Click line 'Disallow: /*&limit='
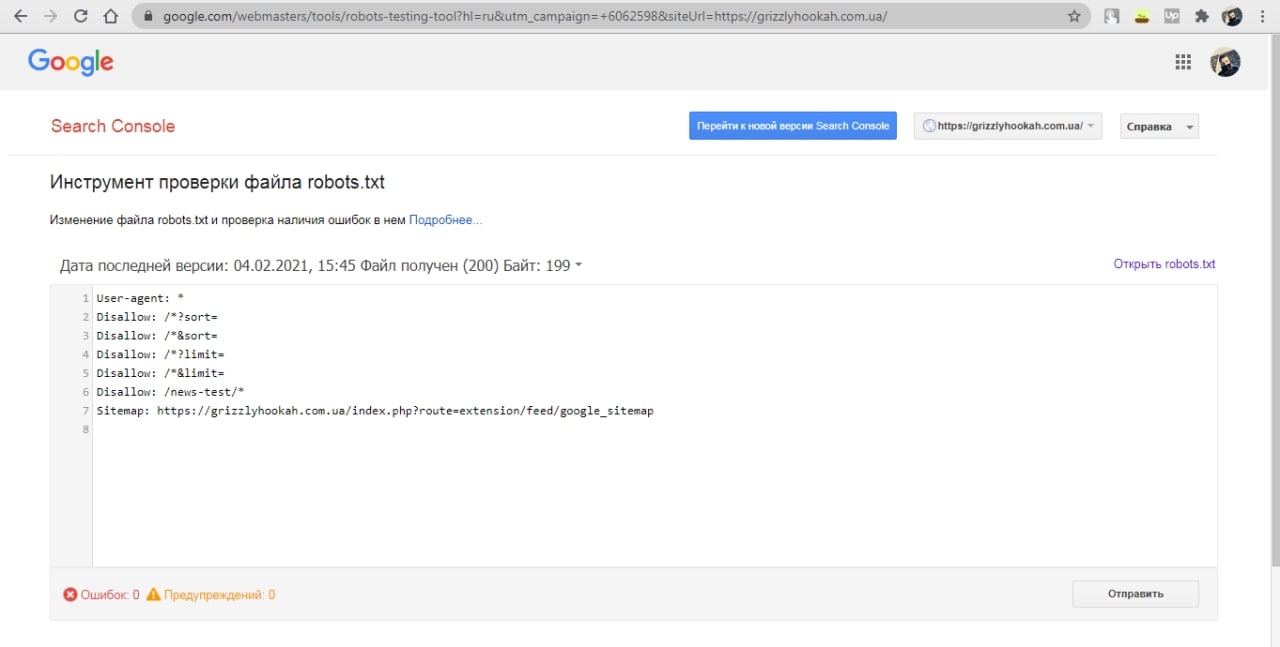Screen dimensions: 1280x647 tap(160, 373)
